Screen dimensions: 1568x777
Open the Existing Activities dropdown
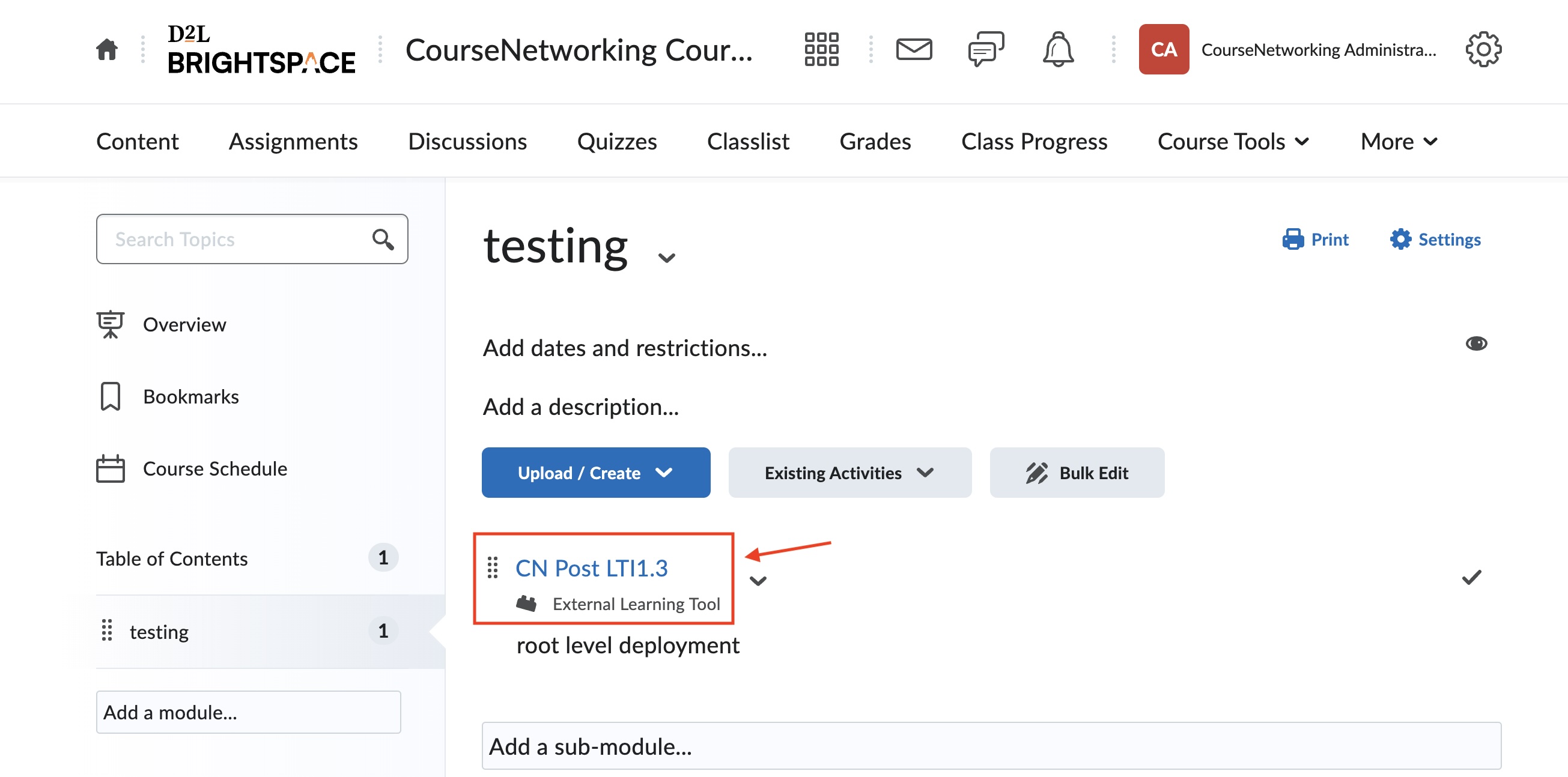point(849,473)
